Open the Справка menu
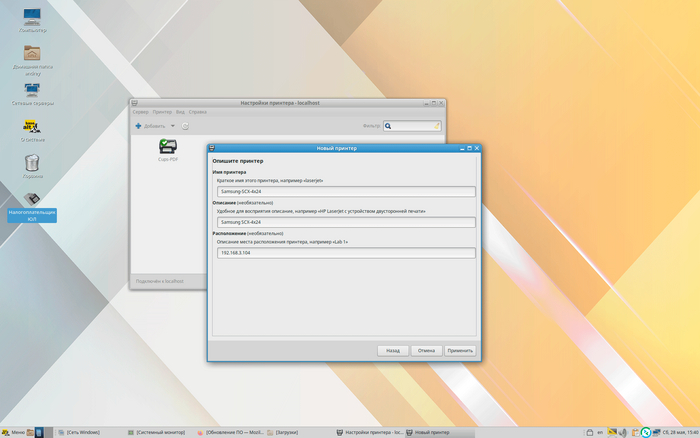Viewport: 700px width, 438px height. coord(198,112)
